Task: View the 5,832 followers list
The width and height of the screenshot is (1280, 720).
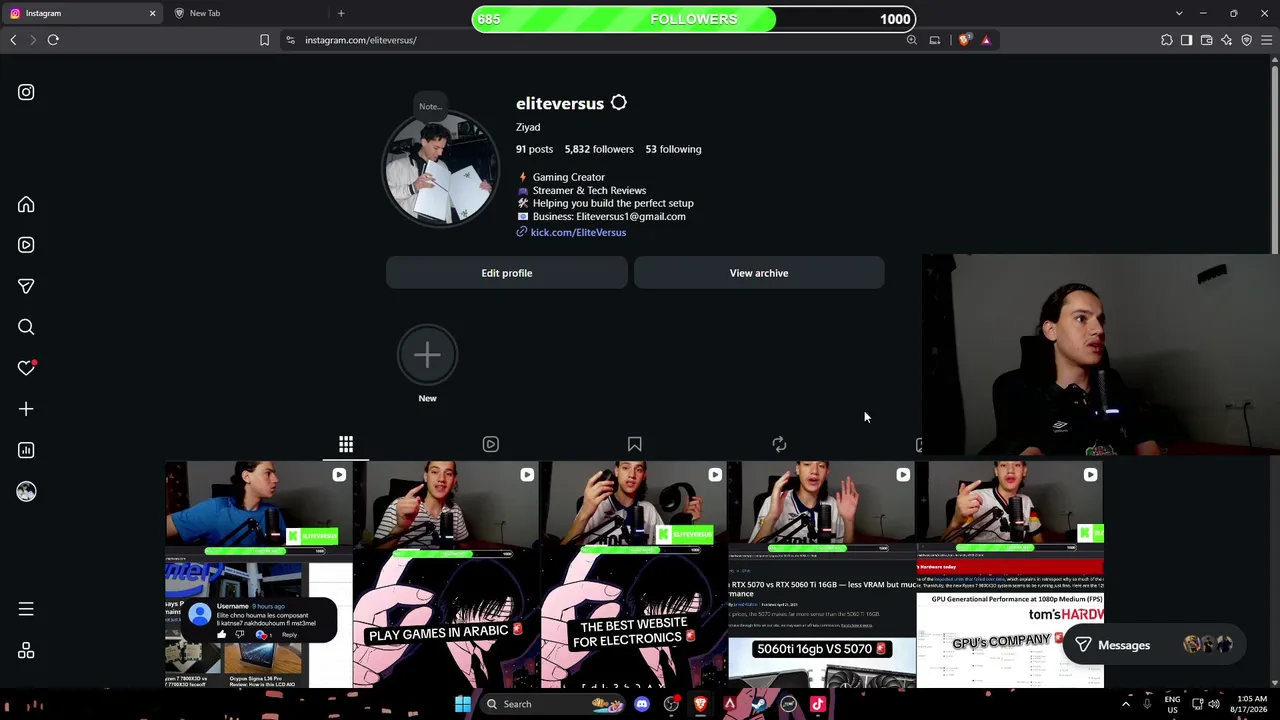Action: pos(599,149)
